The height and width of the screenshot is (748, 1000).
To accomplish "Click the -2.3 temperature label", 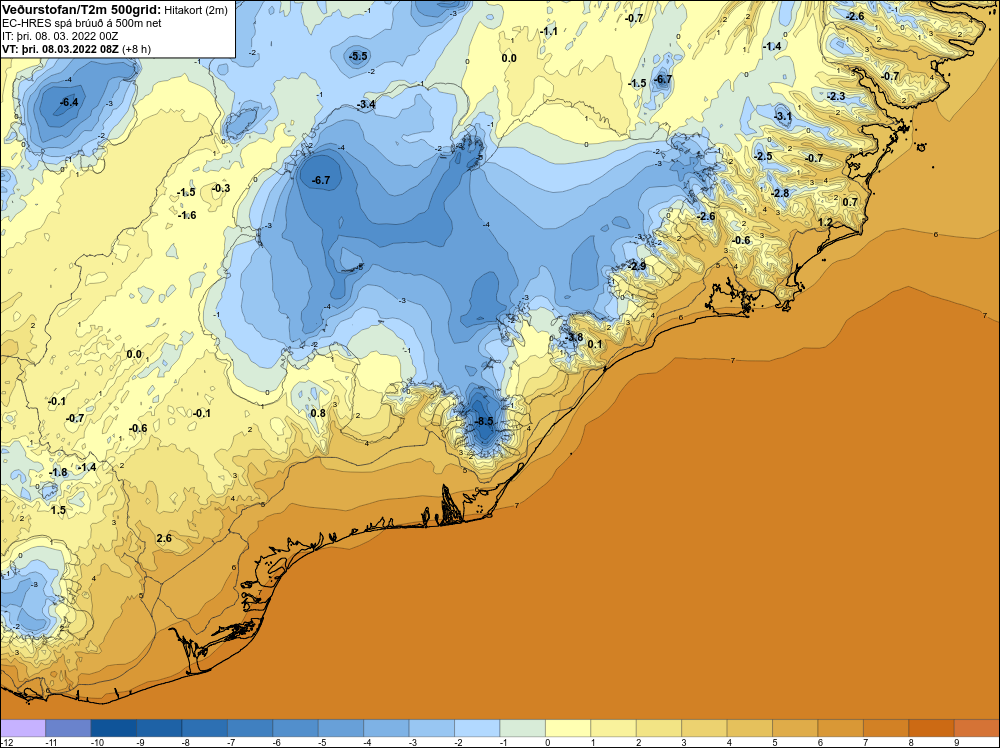I will (835, 96).
